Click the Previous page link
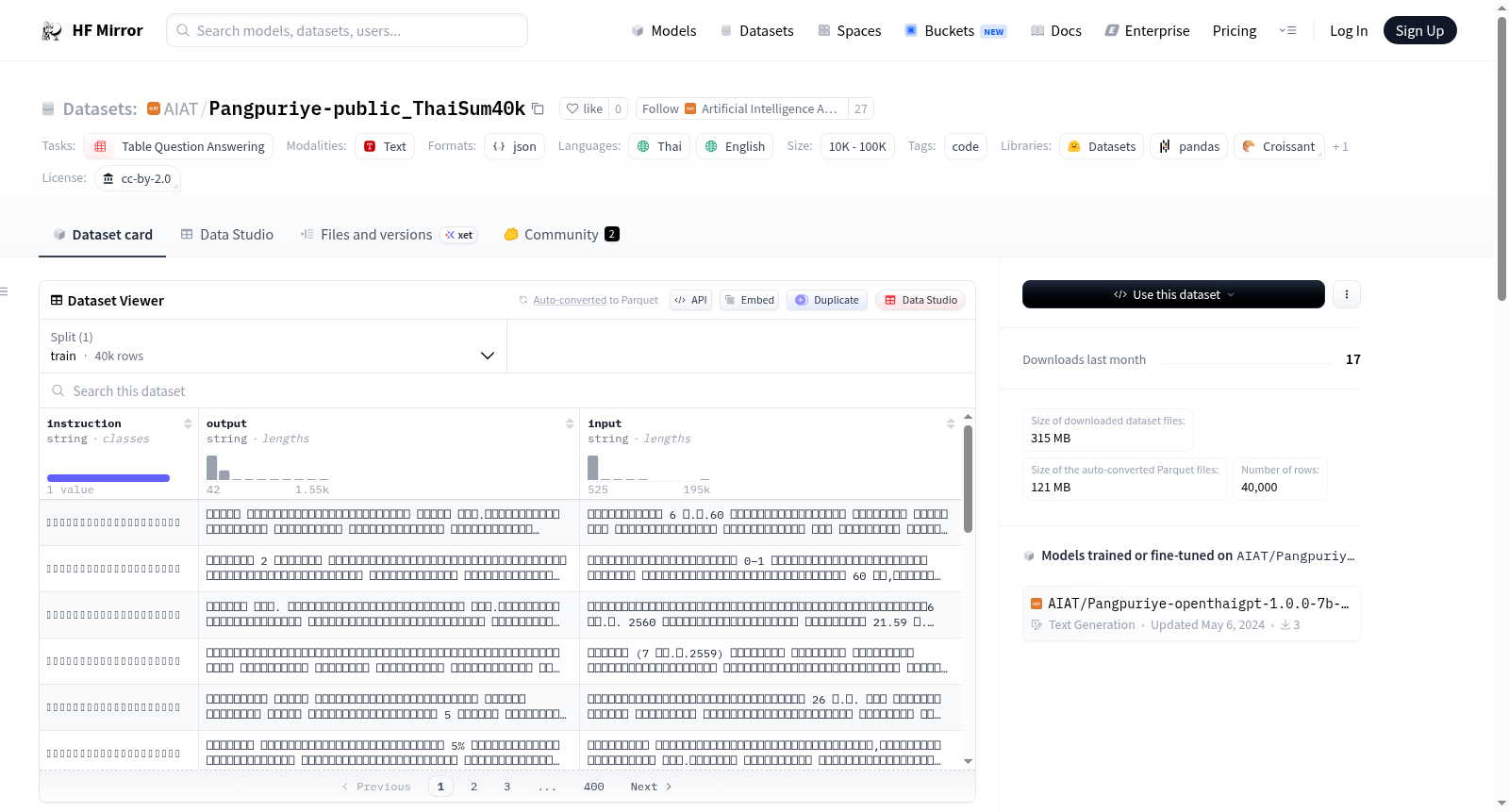1509x812 pixels. click(x=376, y=787)
